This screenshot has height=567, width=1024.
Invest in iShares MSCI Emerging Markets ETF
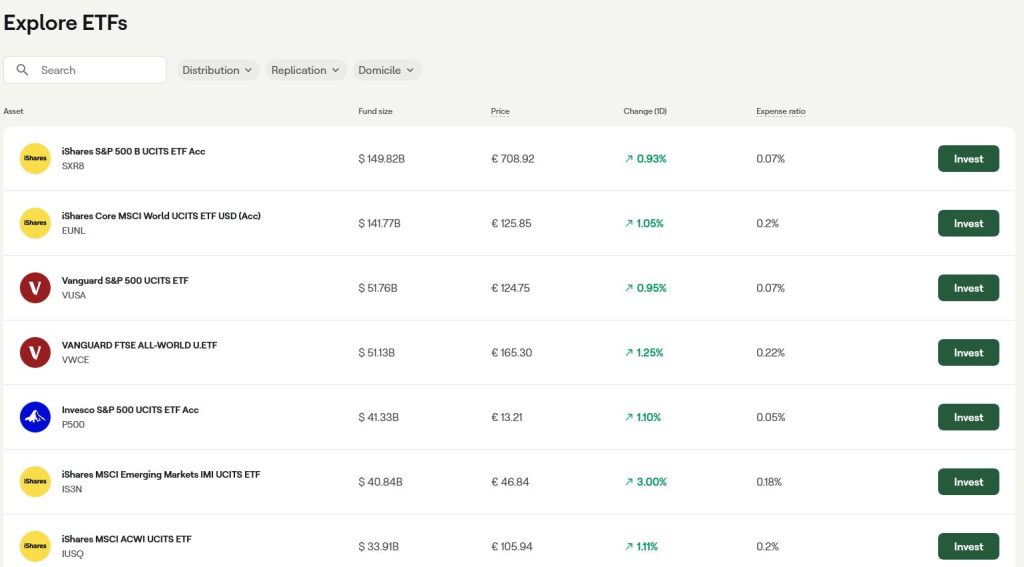[x=968, y=482]
